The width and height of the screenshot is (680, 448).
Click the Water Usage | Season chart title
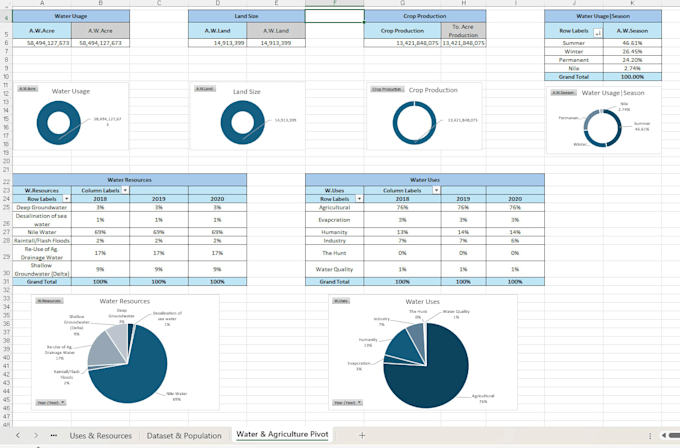pyautogui.click(x=613, y=93)
